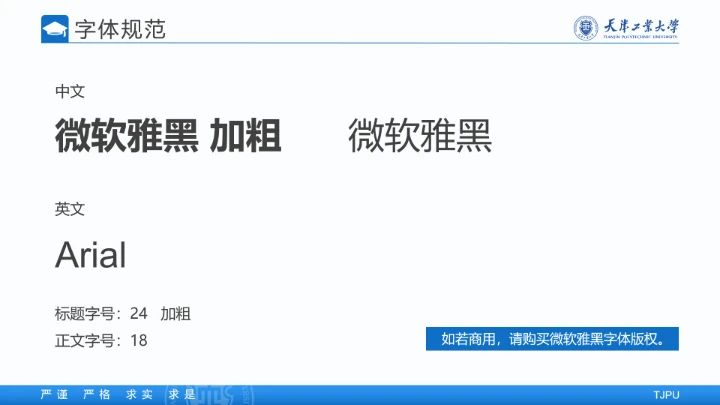Click the university calligraphy name logo

(x=641, y=28)
